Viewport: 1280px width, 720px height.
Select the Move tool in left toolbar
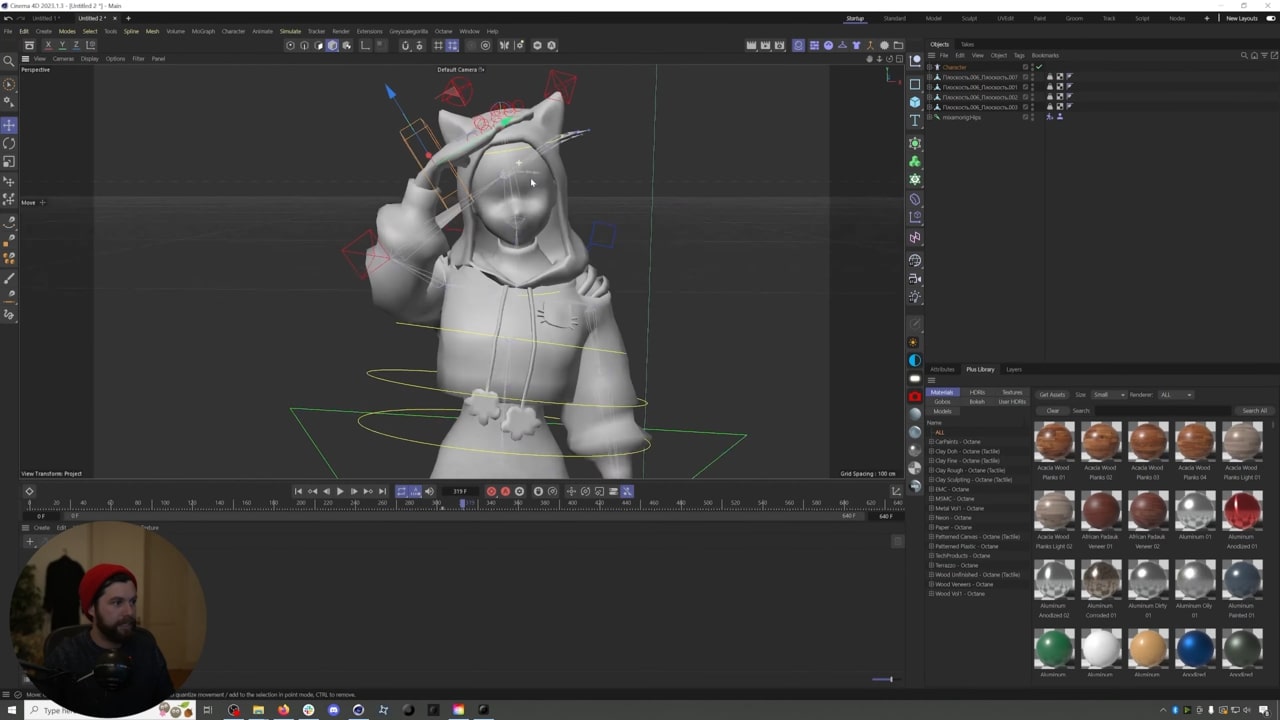9,125
